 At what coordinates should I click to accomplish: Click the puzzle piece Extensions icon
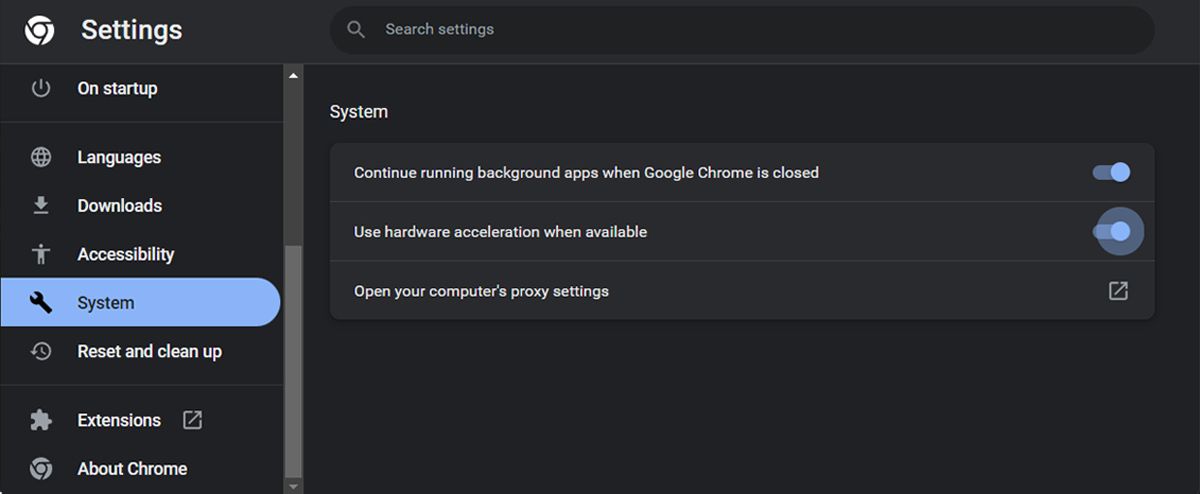pyautogui.click(x=41, y=420)
